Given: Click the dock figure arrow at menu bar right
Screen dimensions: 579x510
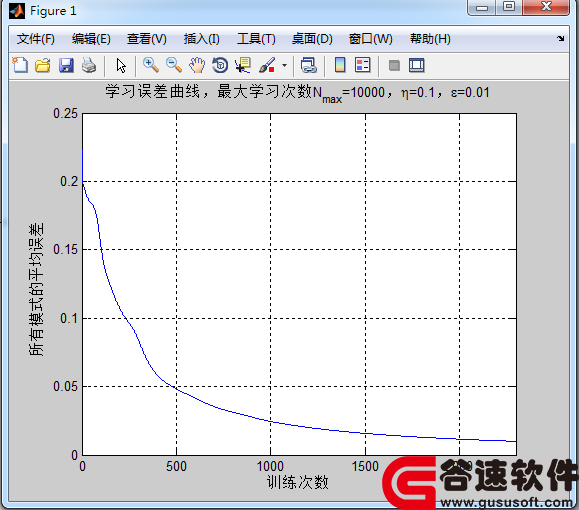Looking at the screenshot, I should [561, 38].
